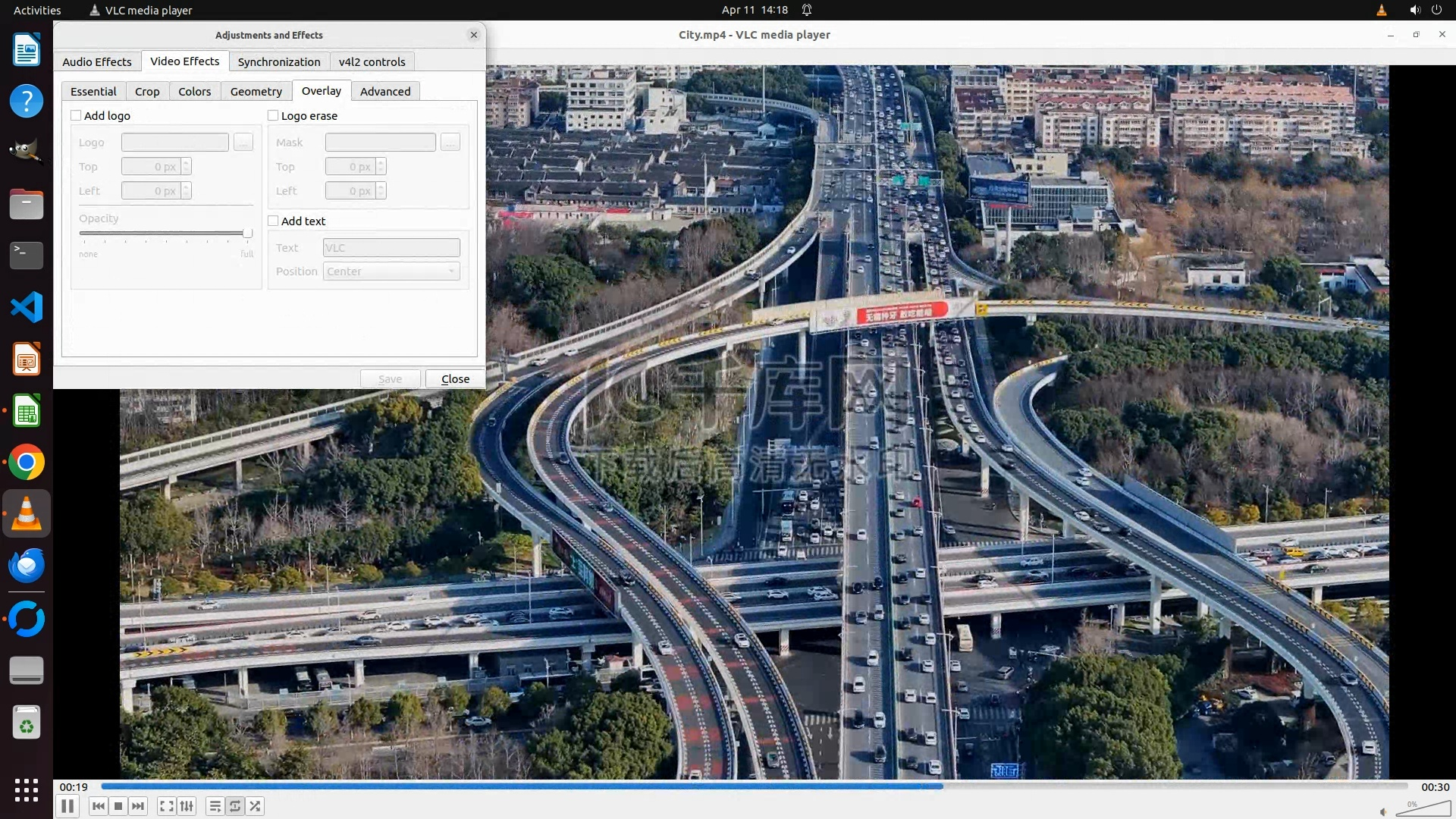This screenshot has width=1456, height=819.
Task: Browse for a logo image file
Action: 243,143
